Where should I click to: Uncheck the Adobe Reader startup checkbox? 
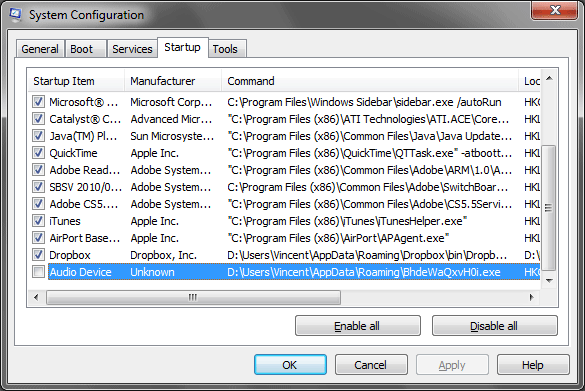(x=38, y=170)
